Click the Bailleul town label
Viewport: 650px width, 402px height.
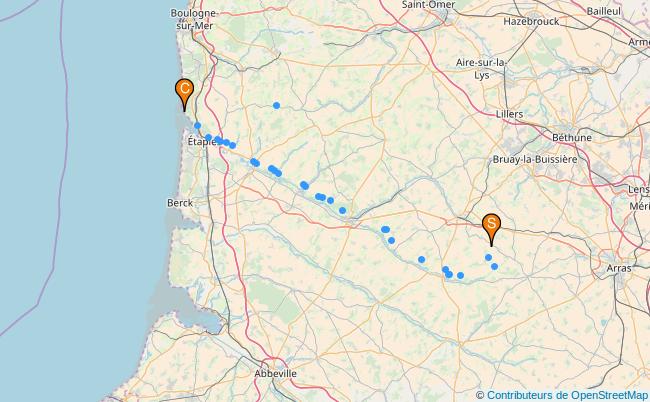tap(604, 12)
